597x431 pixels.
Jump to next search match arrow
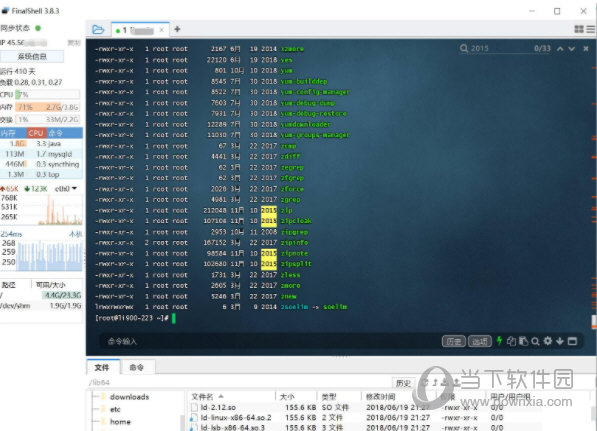coord(571,49)
